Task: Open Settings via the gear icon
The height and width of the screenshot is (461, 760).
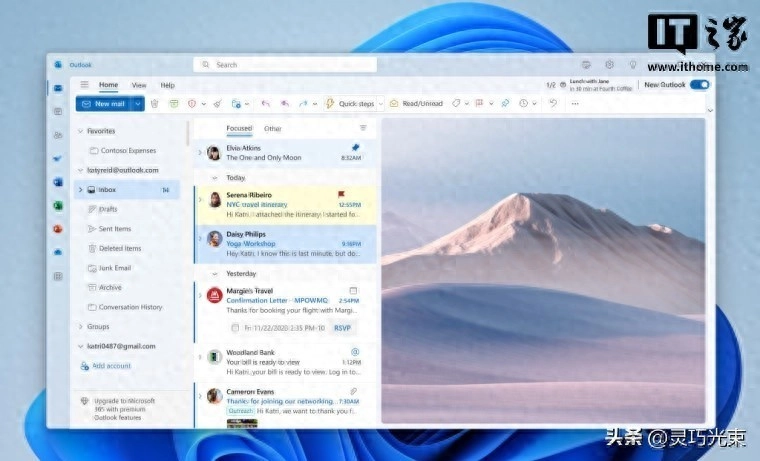Action: tap(609, 64)
